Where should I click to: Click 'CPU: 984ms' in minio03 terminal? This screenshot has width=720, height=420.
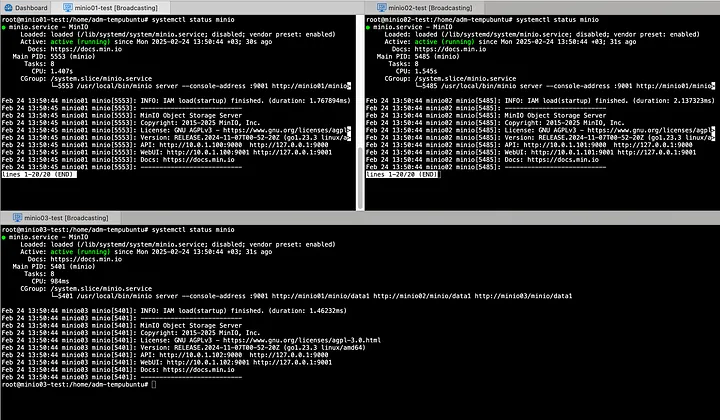(50, 281)
